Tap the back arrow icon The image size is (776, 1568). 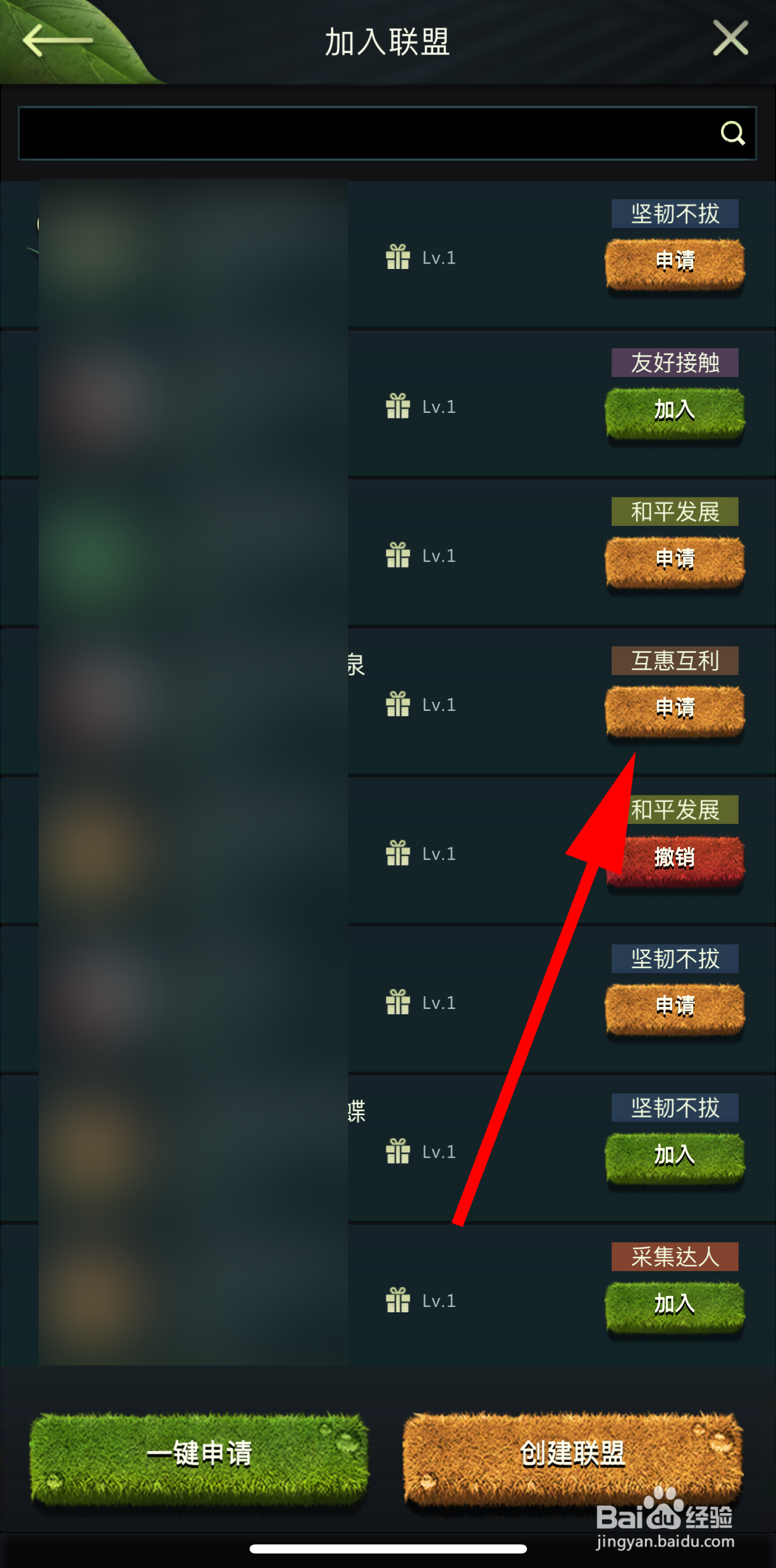[x=57, y=40]
